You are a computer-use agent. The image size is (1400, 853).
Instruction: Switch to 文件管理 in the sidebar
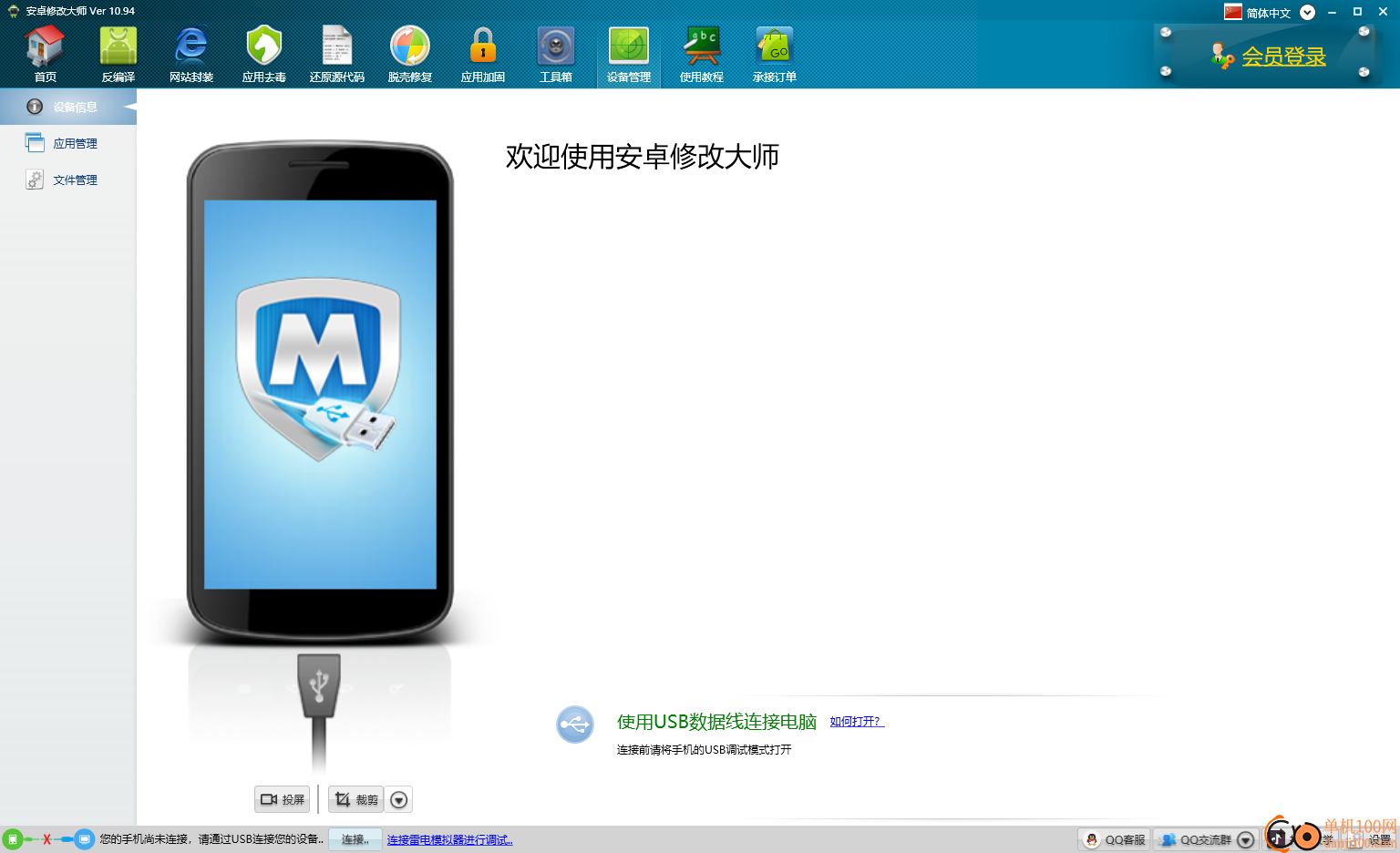coord(68,180)
